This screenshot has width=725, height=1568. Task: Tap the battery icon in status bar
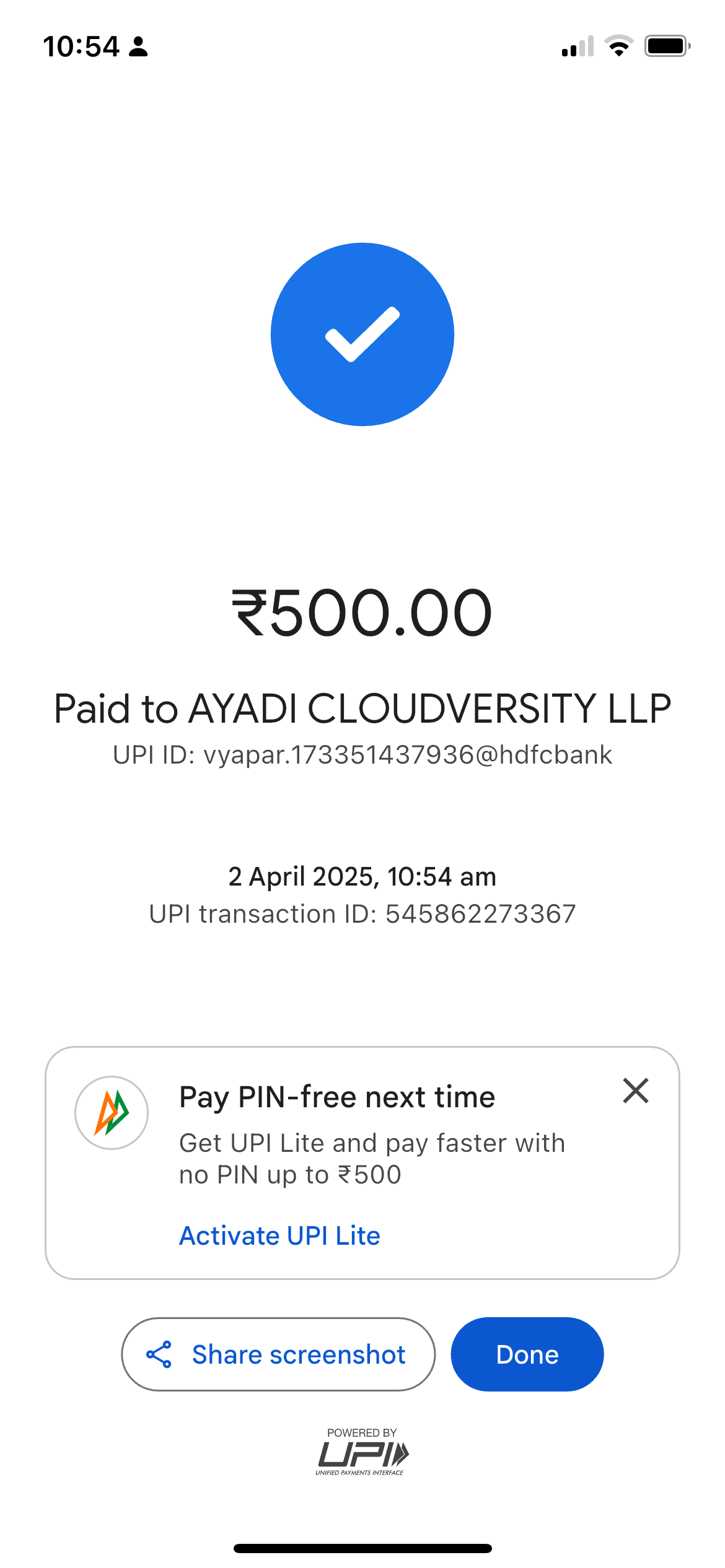pyautogui.click(x=667, y=46)
